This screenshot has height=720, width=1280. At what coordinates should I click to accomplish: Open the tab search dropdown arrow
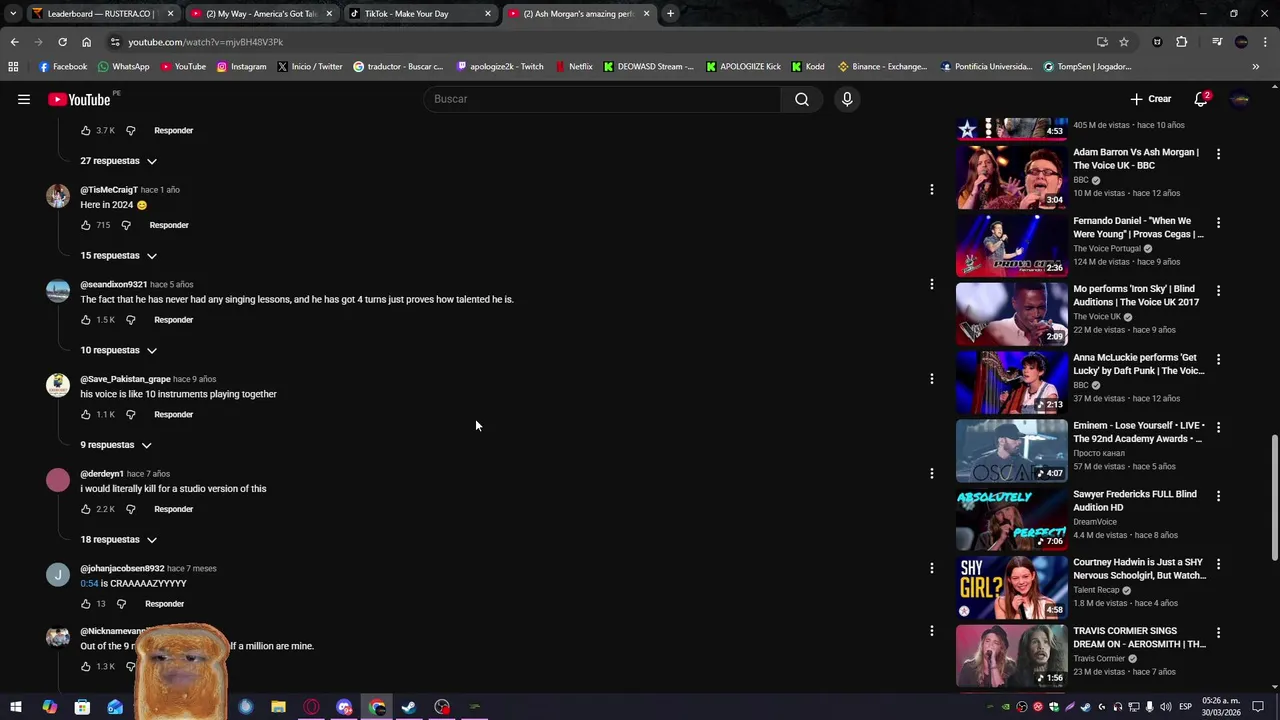12,14
